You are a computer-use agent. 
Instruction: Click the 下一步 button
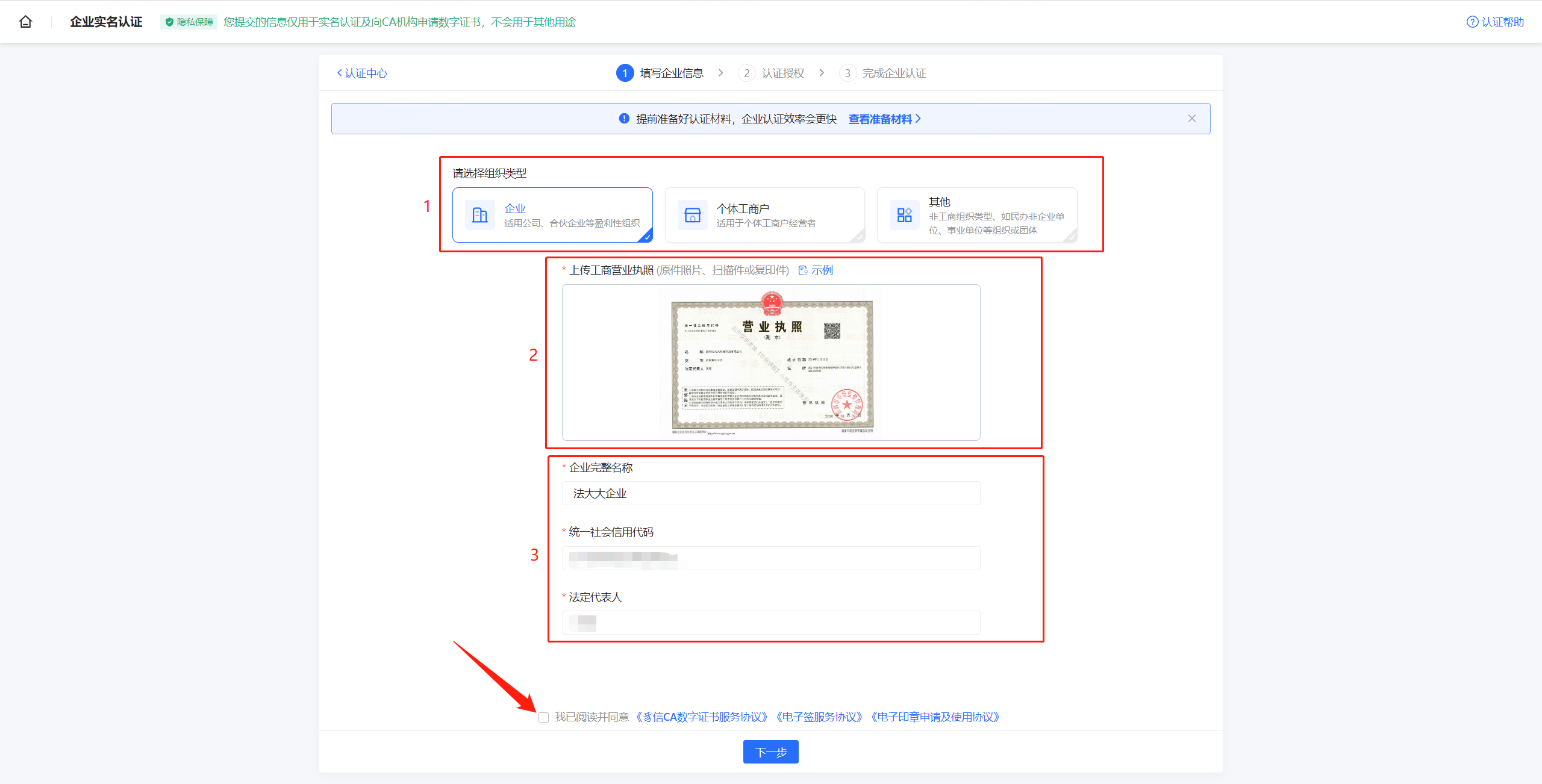(x=770, y=752)
